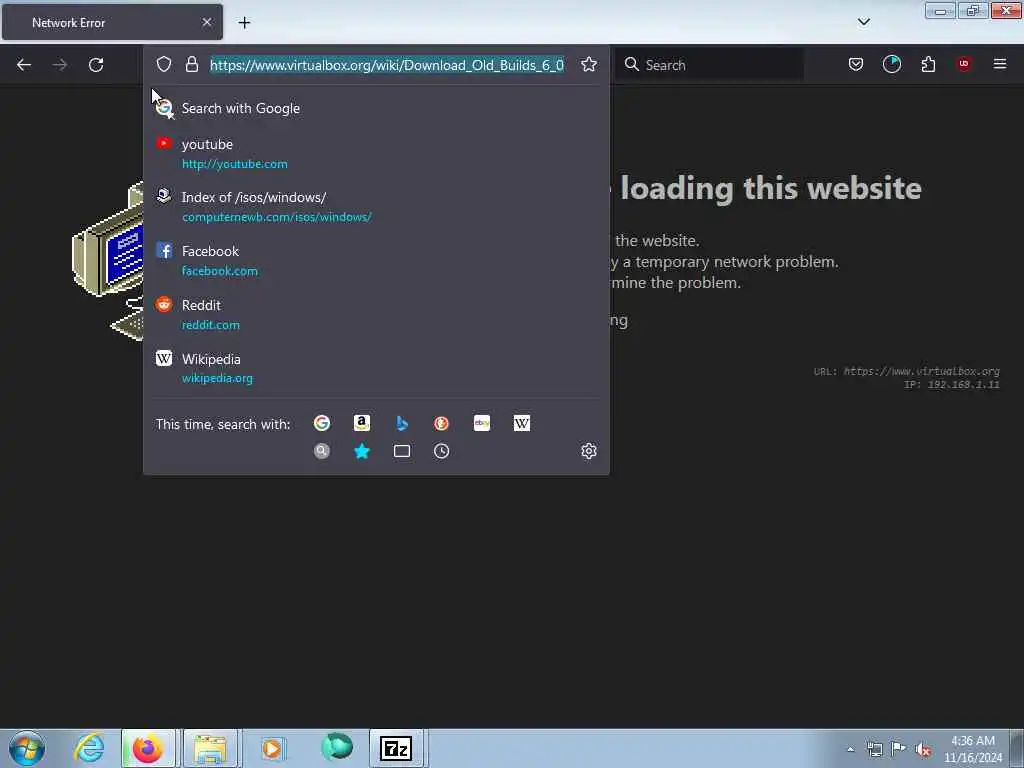Bookmark this page with the star icon

589,64
